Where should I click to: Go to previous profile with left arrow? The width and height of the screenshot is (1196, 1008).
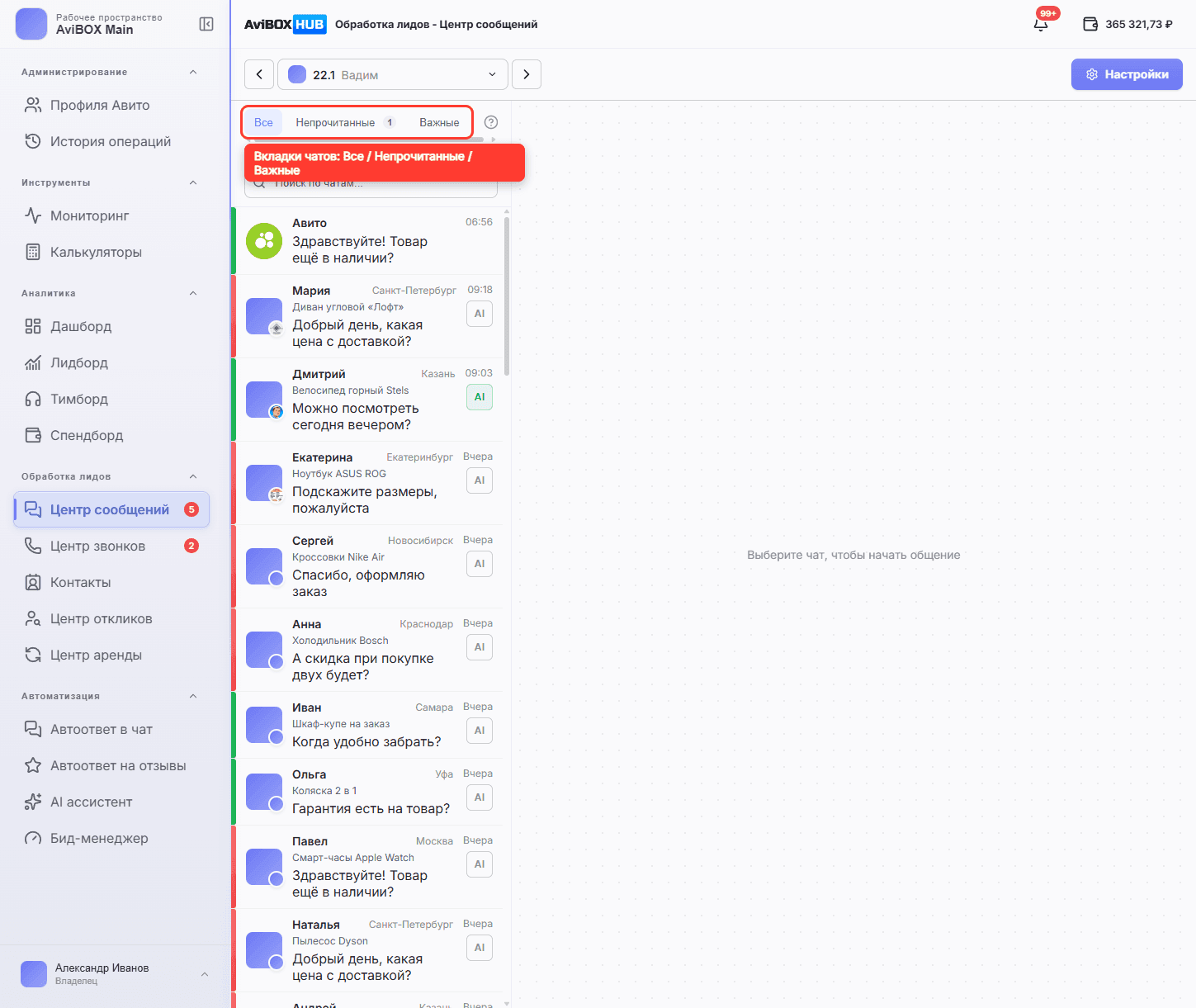(259, 74)
